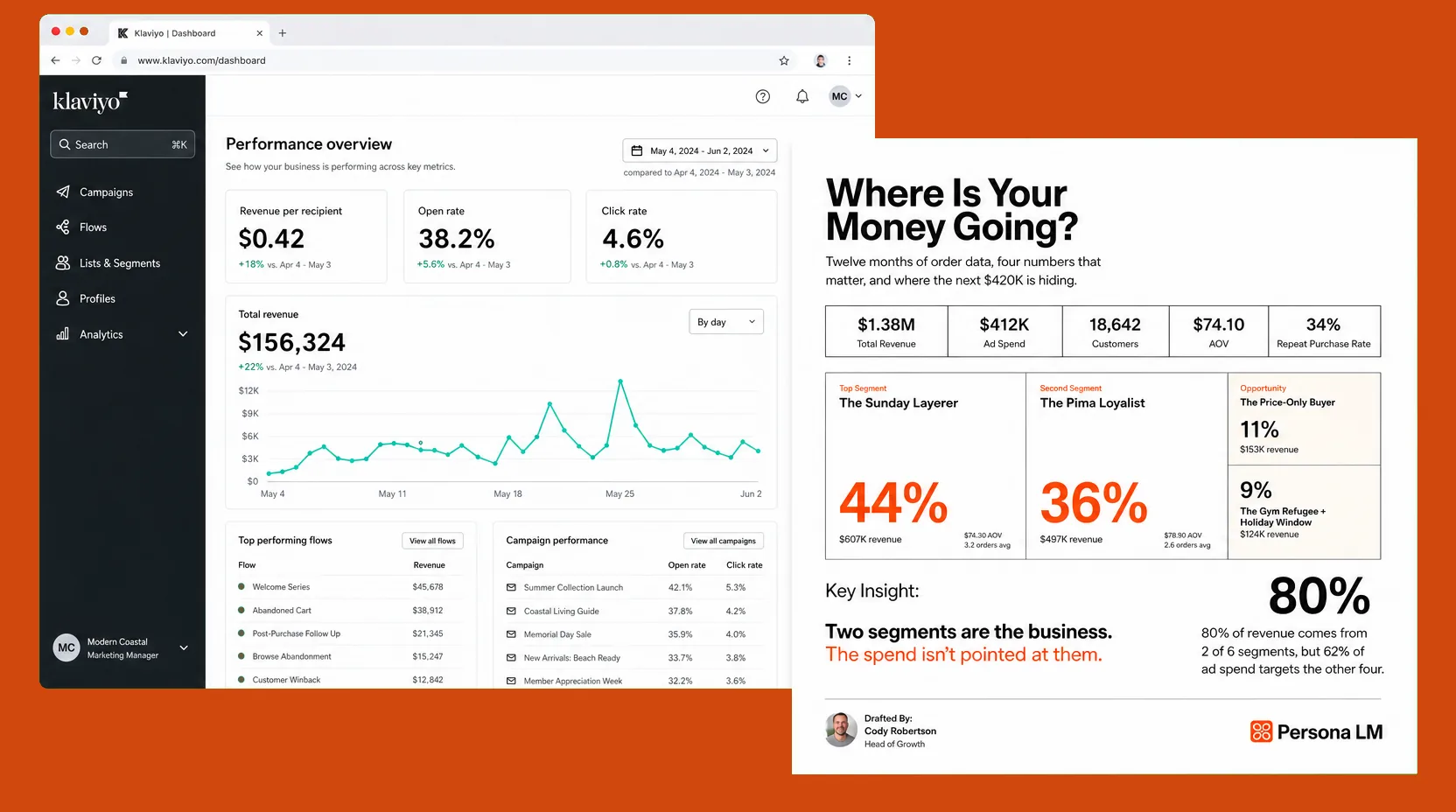Expand the Modern Coastal account switcher chevron

(184, 647)
